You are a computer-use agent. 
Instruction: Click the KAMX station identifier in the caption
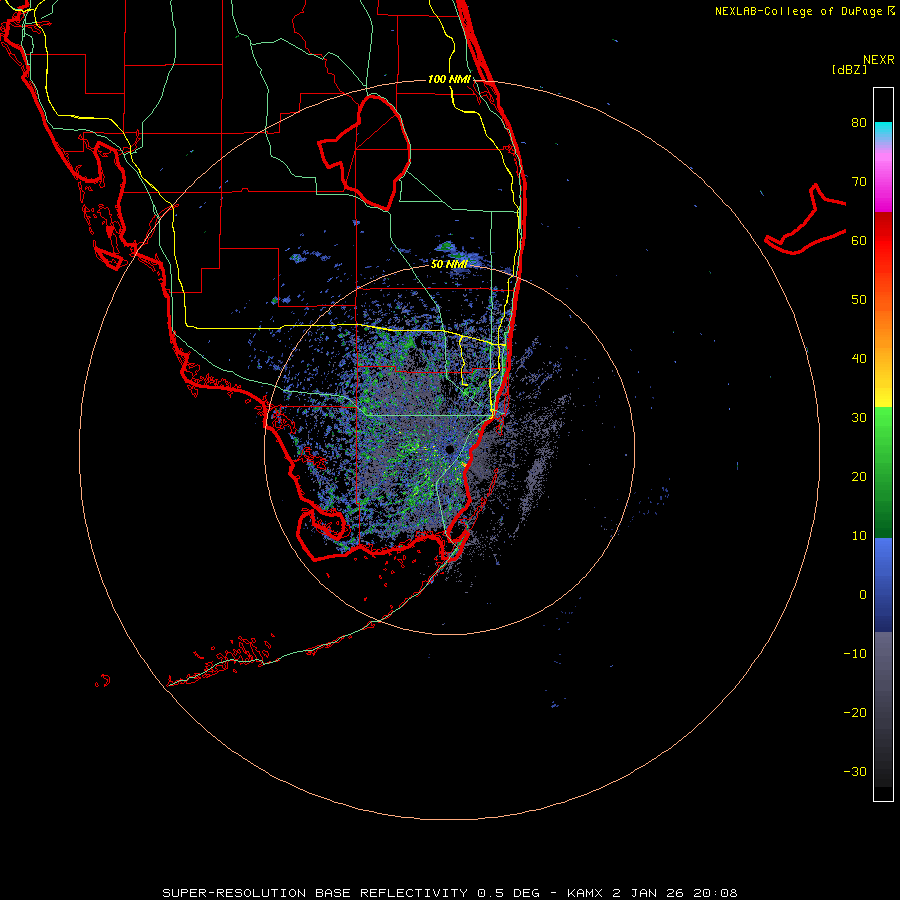[x=584, y=893]
